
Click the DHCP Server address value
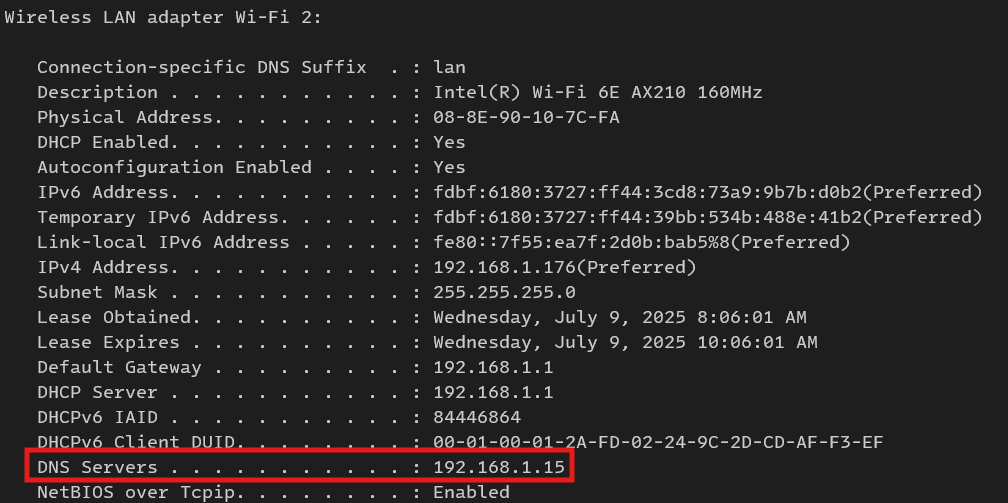click(493, 392)
